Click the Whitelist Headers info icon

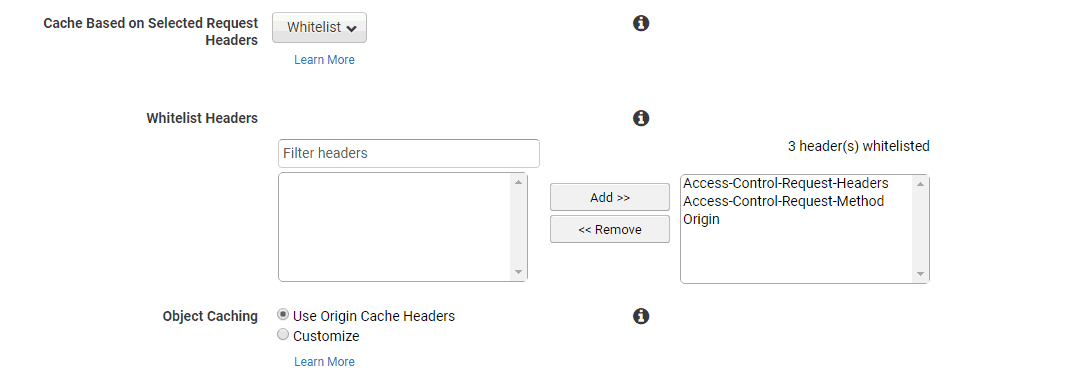(x=641, y=118)
